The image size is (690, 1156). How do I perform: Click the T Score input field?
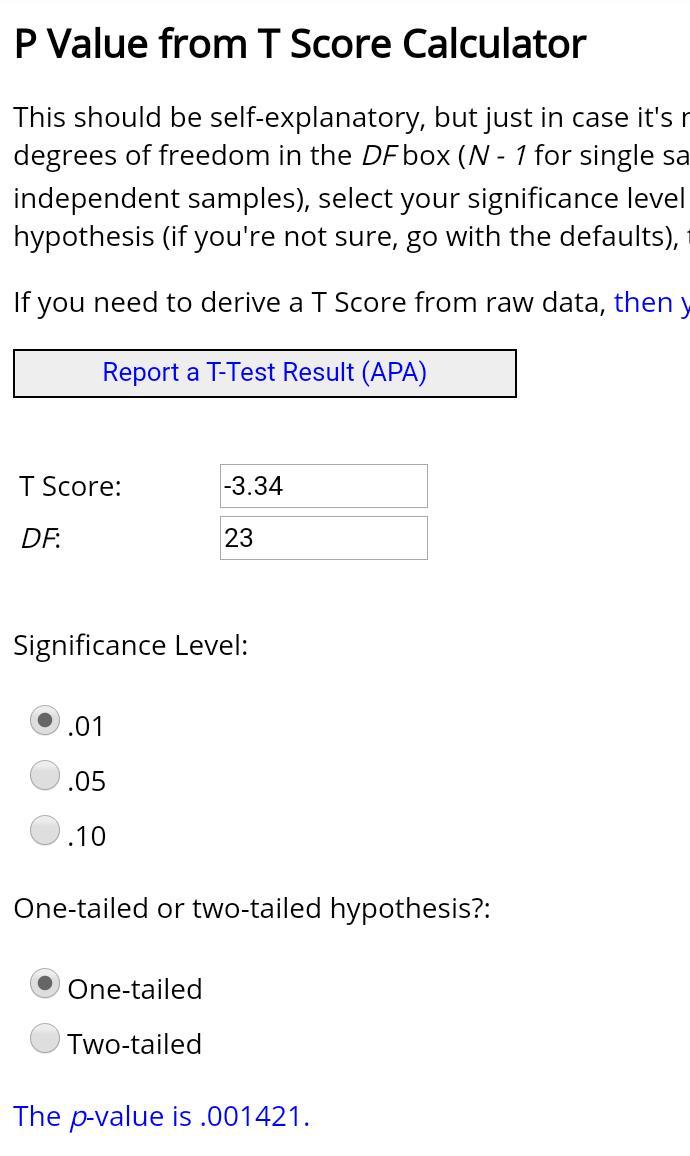pos(324,486)
